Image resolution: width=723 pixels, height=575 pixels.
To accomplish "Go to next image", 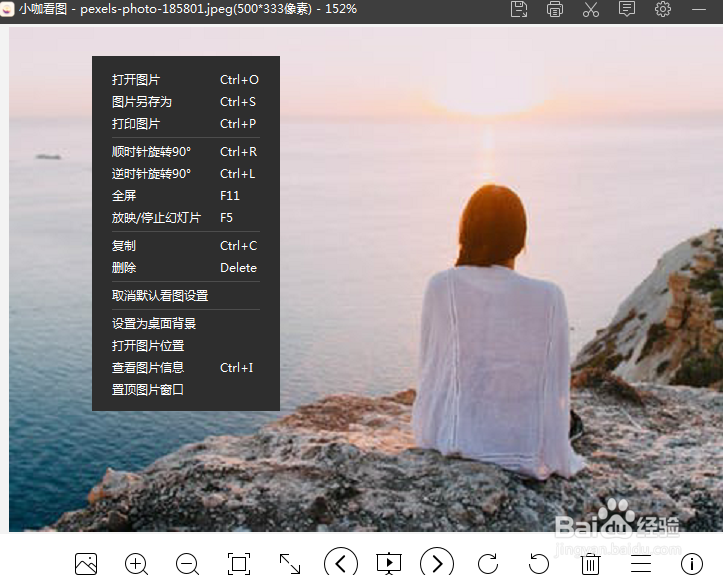I will point(437,563).
